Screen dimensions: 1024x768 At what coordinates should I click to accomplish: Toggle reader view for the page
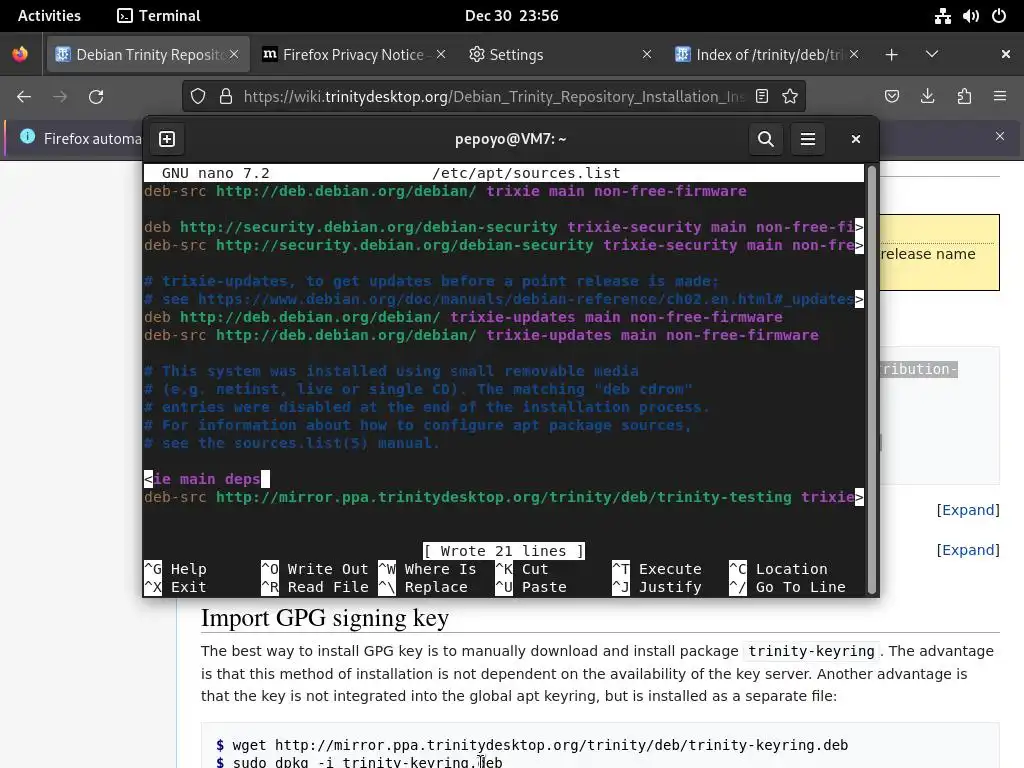pos(761,97)
